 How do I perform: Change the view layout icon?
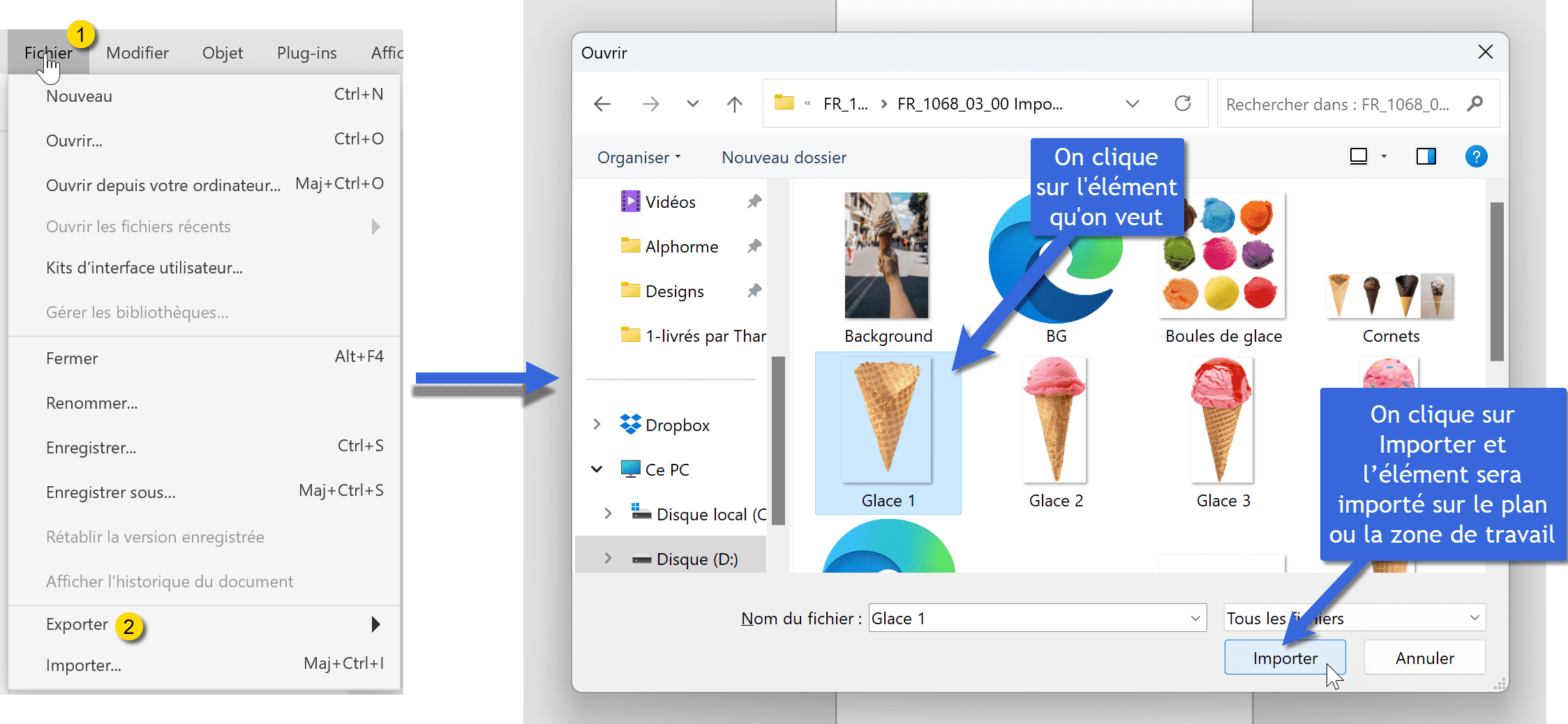[1358, 157]
